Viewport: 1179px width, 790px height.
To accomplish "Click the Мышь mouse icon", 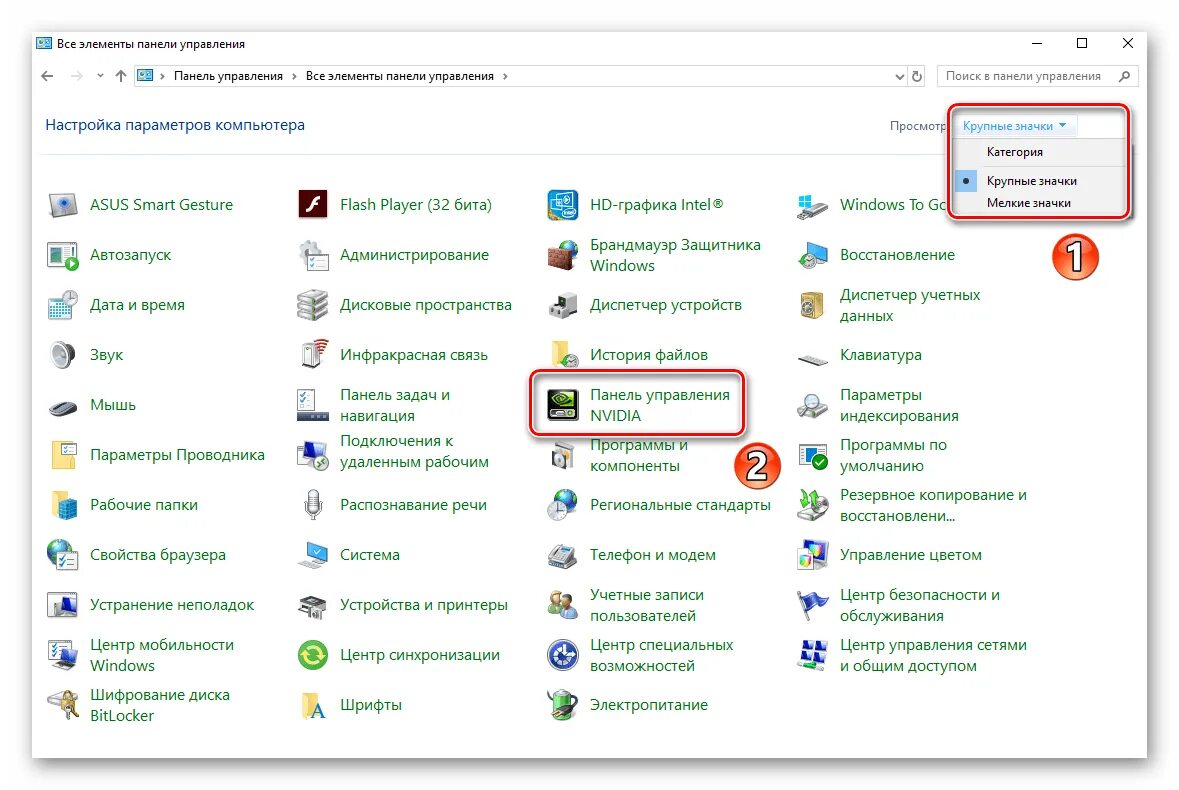I will click(63, 407).
